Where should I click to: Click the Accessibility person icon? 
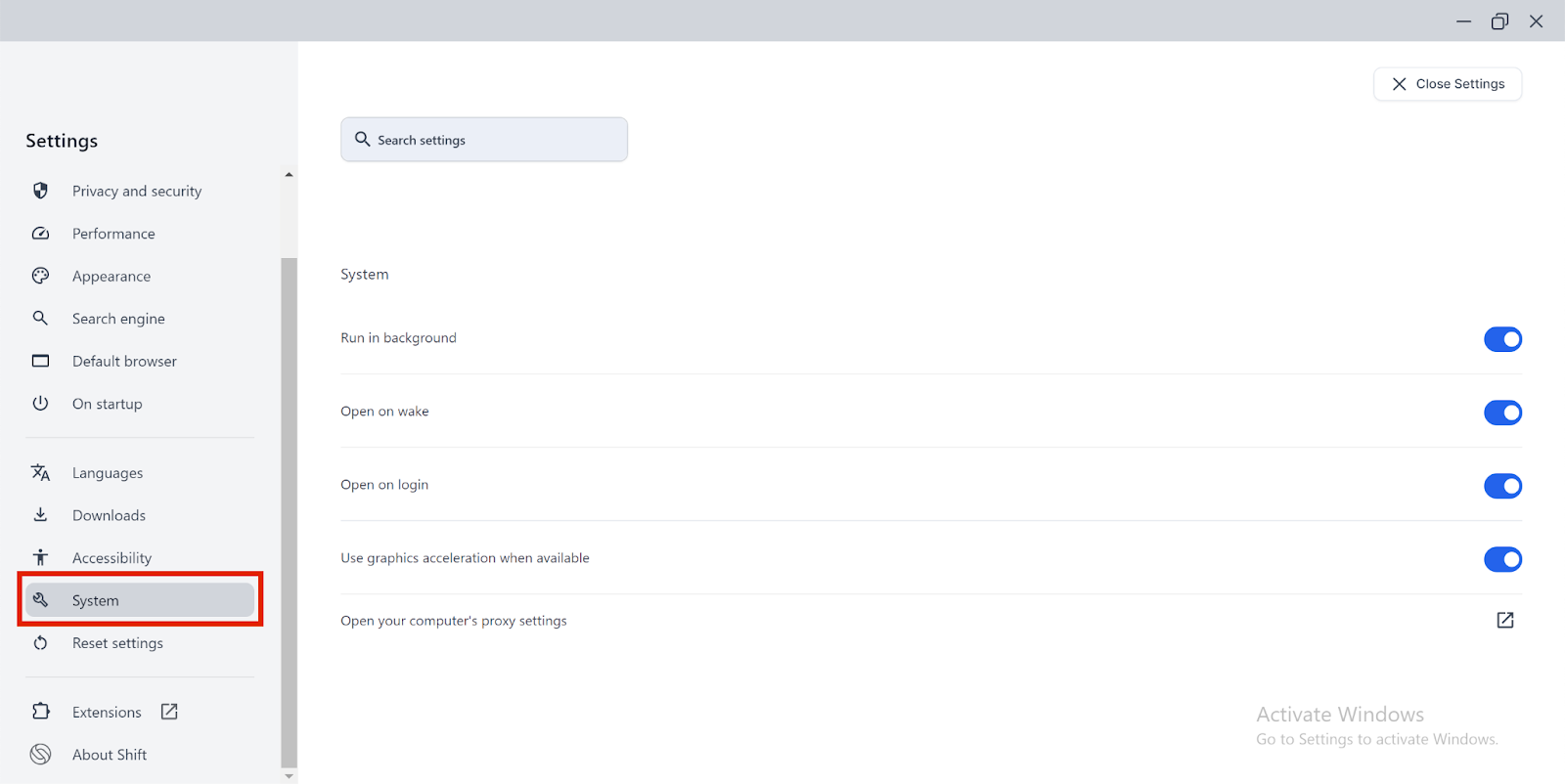coord(40,557)
